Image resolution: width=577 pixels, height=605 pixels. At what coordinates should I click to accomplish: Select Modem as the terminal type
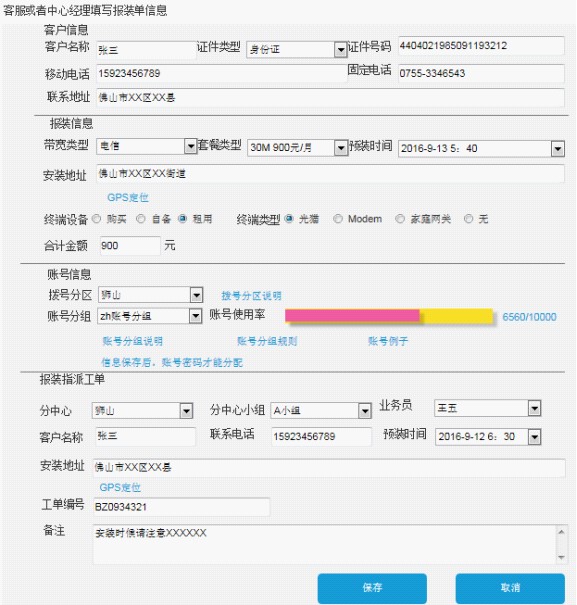pos(338,219)
